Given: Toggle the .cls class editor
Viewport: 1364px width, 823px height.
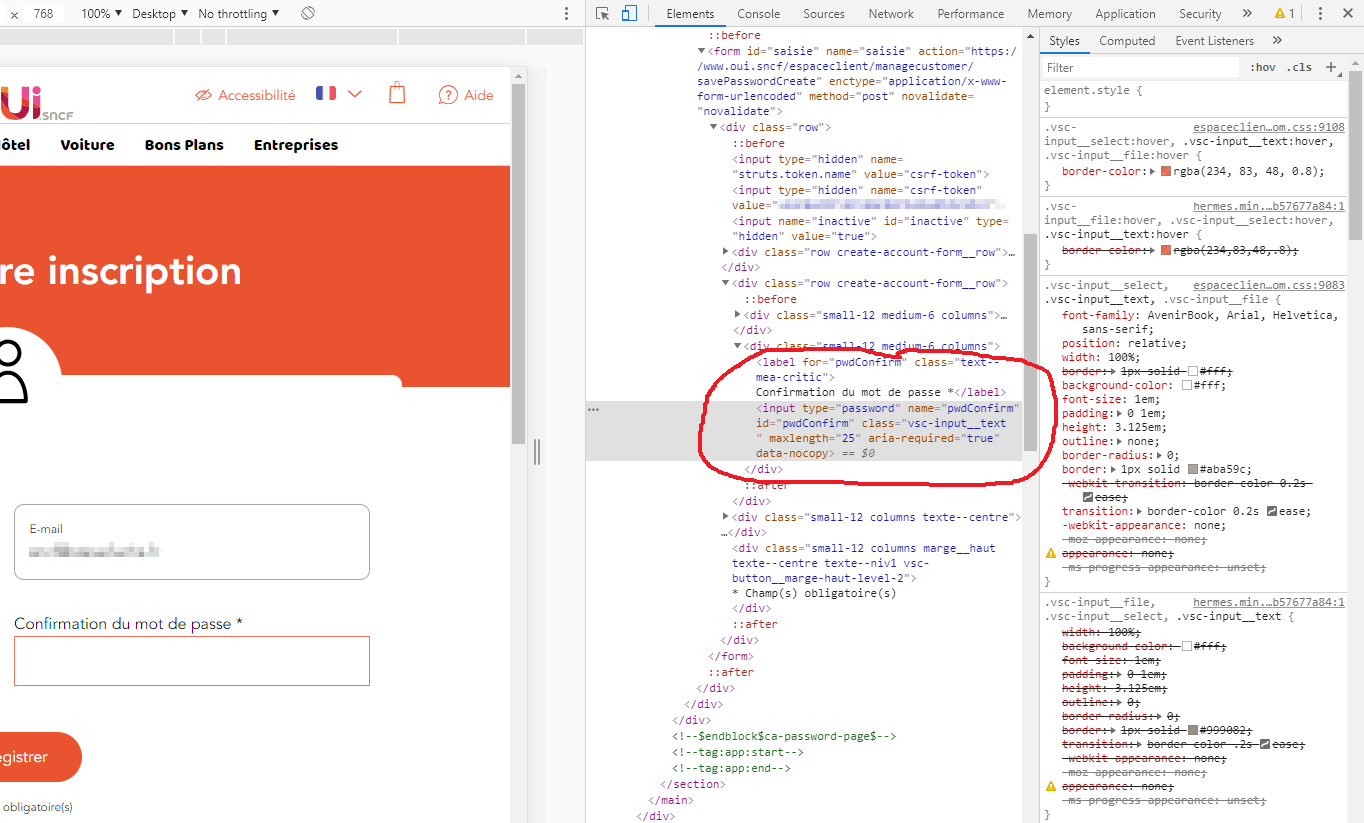Looking at the screenshot, I should tap(1300, 68).
